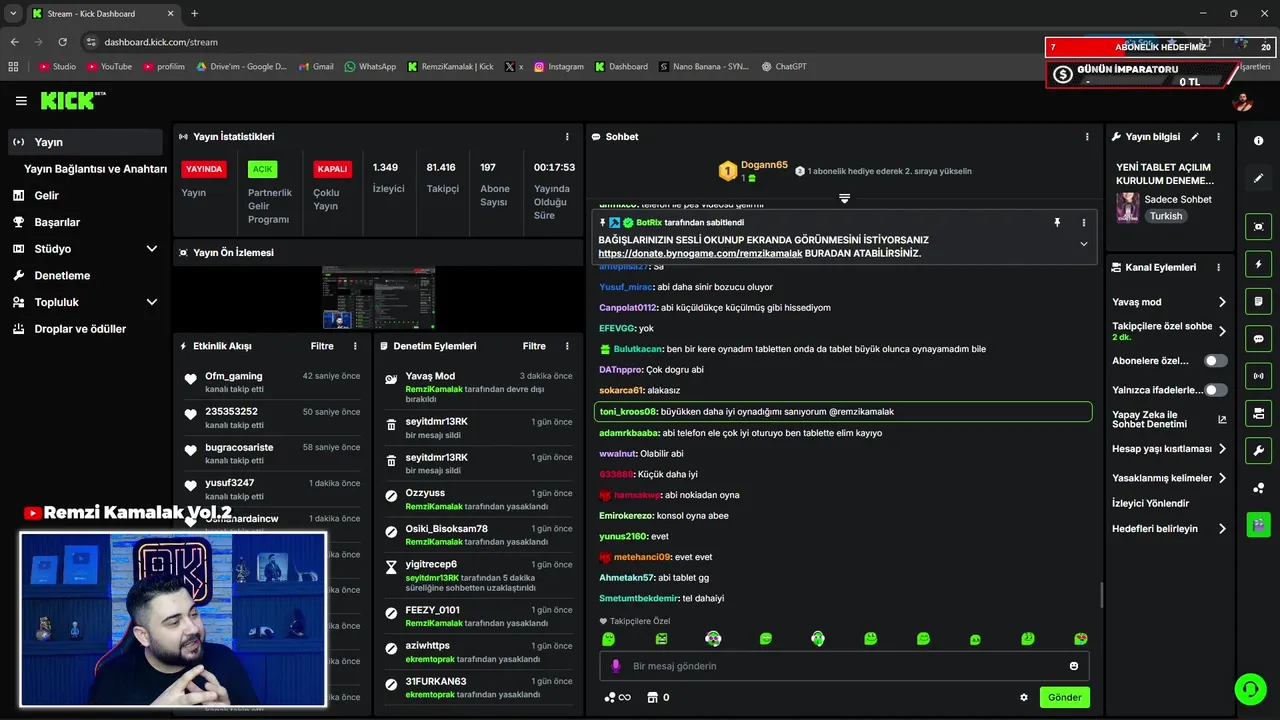Viewport: 1280px width, 720px height.
Task: Toggle Yalnızca ifadelerle switch
Action: [1215, 390]
